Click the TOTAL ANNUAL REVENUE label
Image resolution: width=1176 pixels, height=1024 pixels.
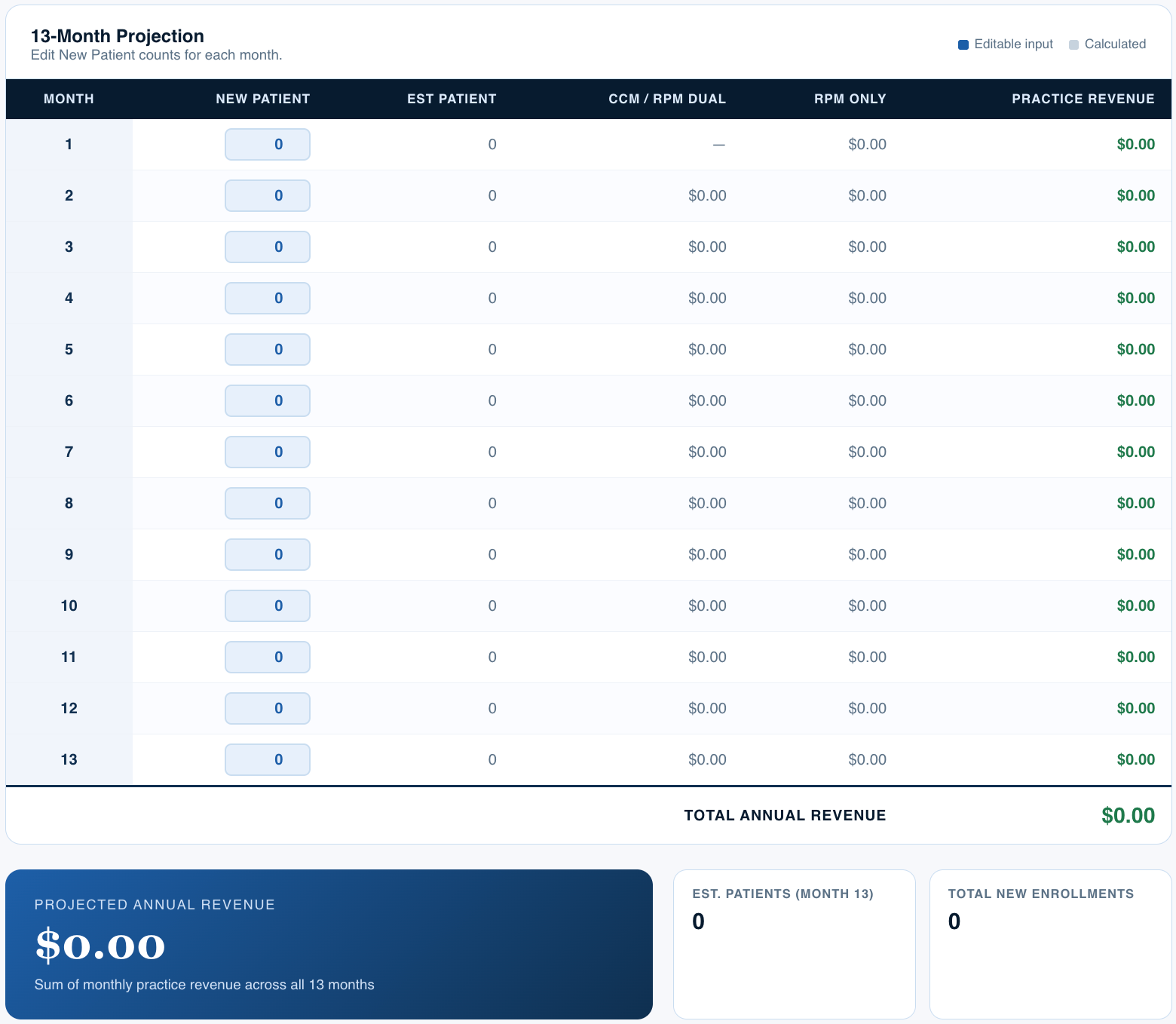[785, 815]
